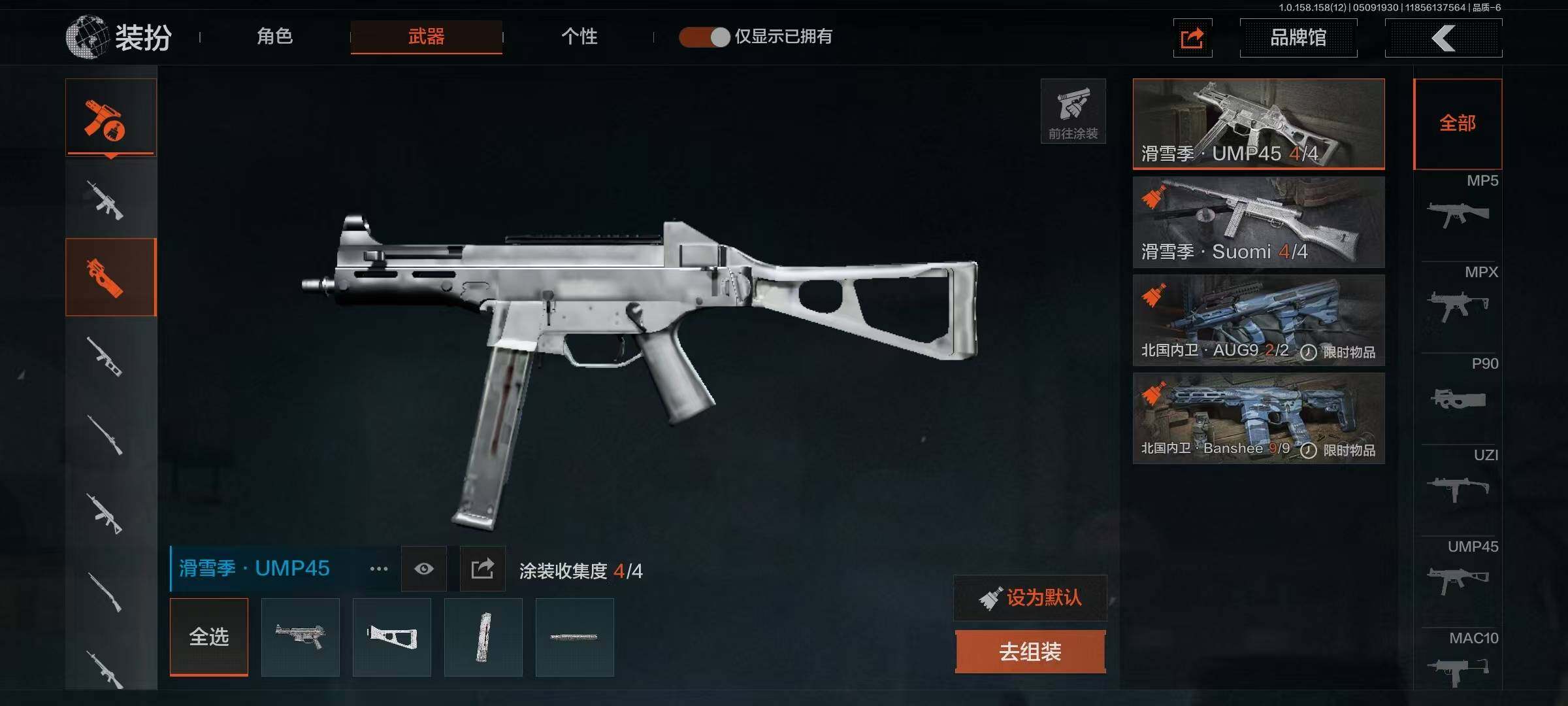Expand the 全部 weapon filter
The height and width of the screenshot is (706, 1568).
coord(1458,123)
